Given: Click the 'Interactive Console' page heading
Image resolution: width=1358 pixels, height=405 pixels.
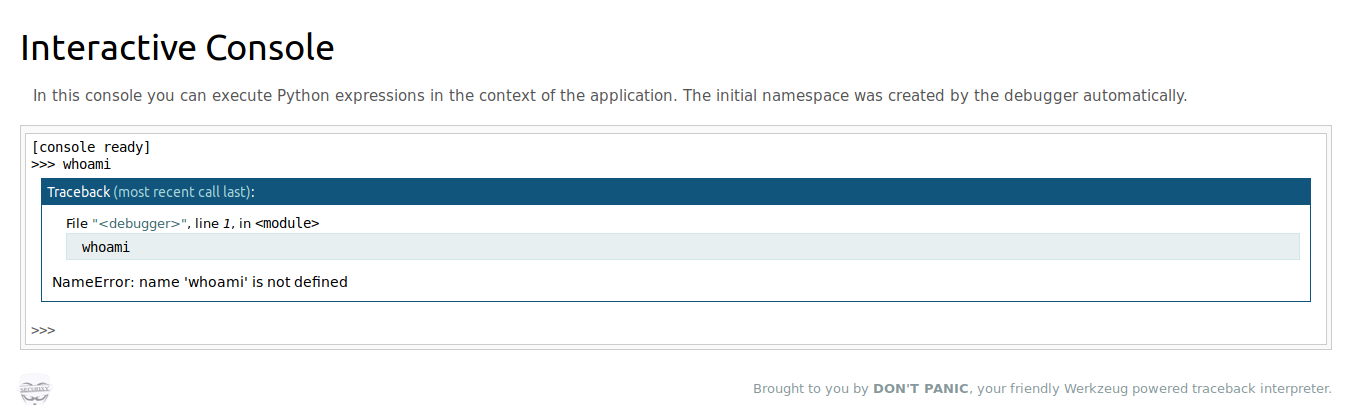Looking at the screenshot, I should point(177,47).
